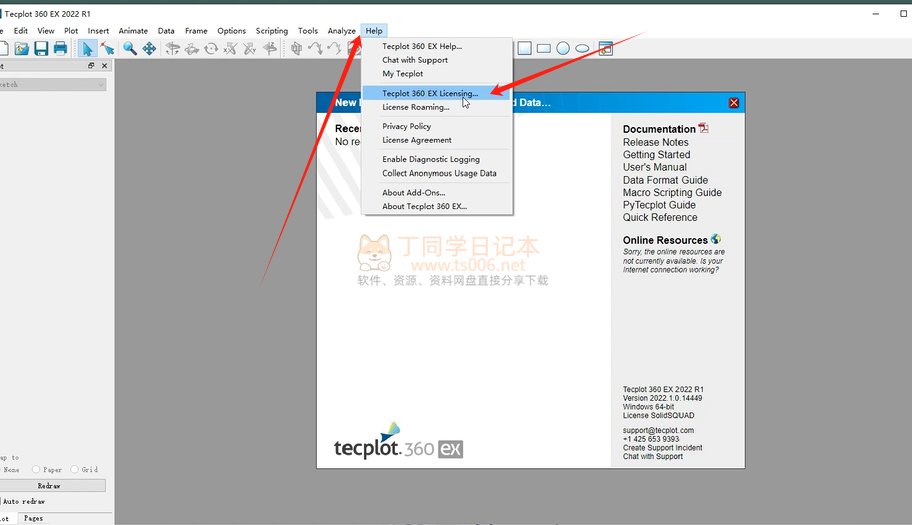The width and height of the screenshot is (912, 525).
Task: Click the PDF icon beside Documentation
Action: [x=703, y=128]
